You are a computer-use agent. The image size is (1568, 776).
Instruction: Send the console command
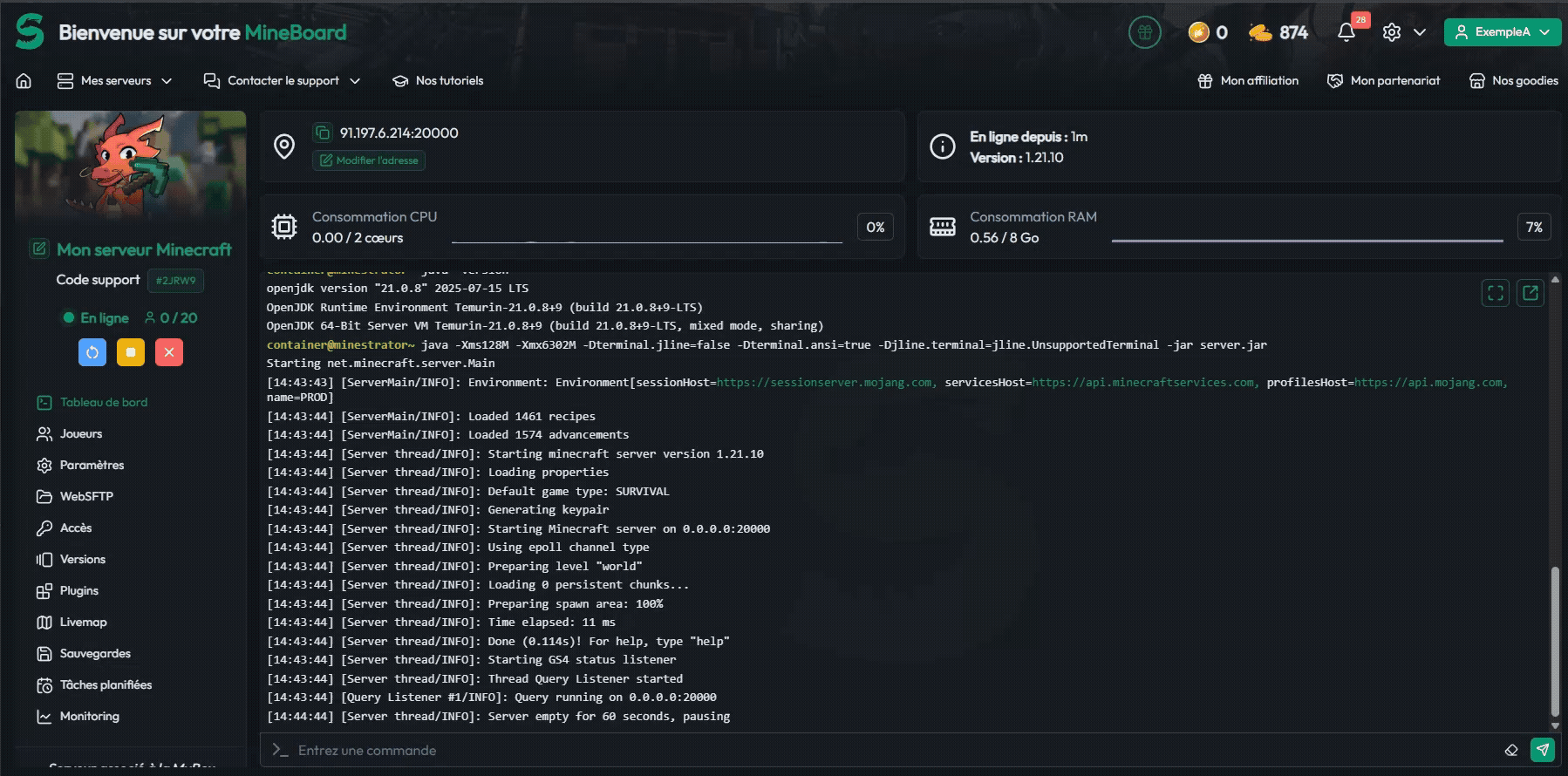tap(1542, 750)
